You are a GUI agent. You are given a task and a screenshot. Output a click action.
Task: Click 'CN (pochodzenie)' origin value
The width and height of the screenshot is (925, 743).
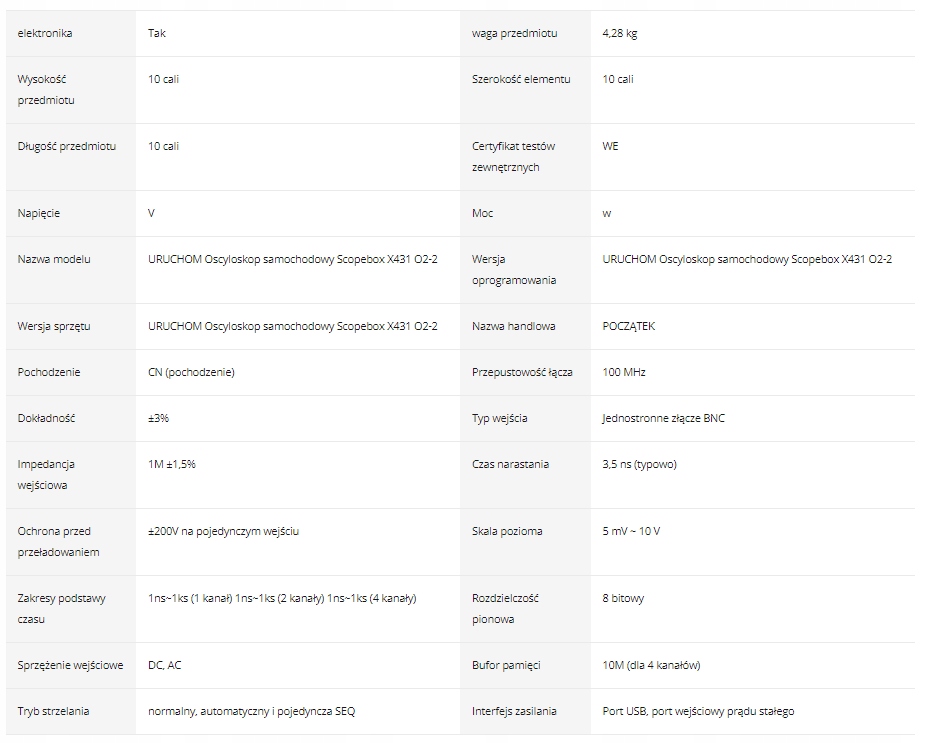pos(191,372)
